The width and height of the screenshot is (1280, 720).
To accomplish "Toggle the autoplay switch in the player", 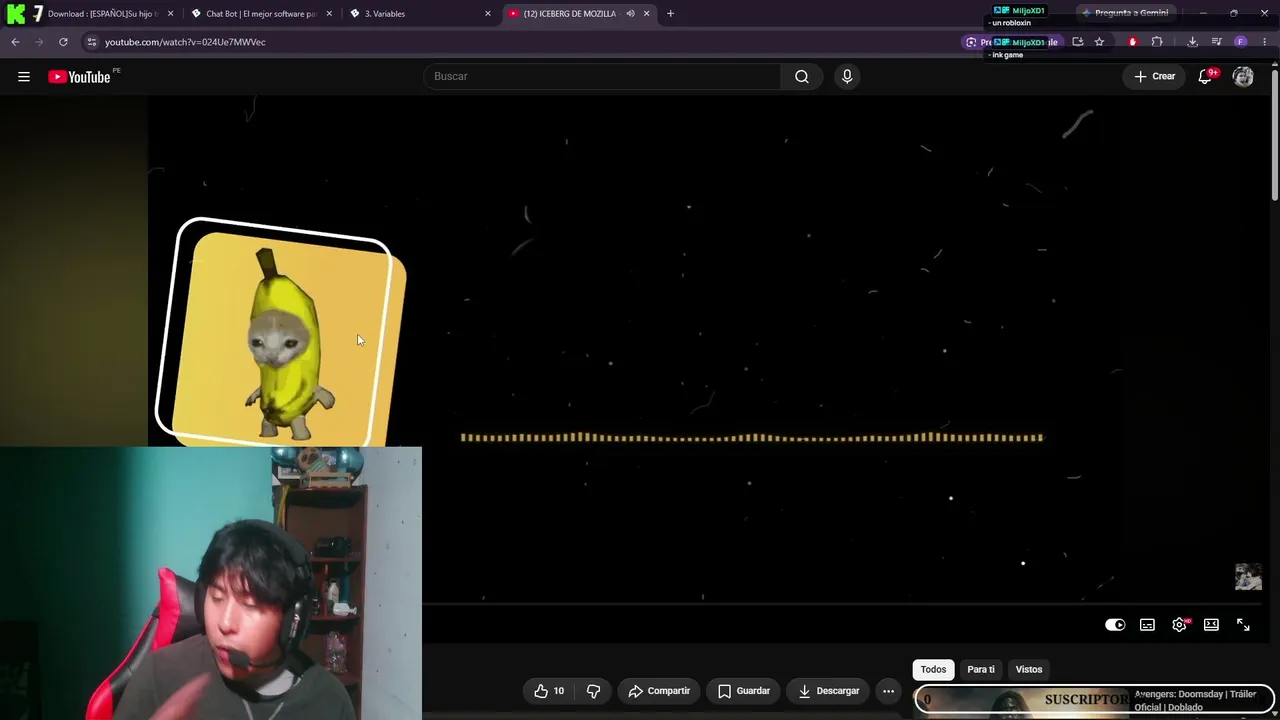I will click(1115, 625).
